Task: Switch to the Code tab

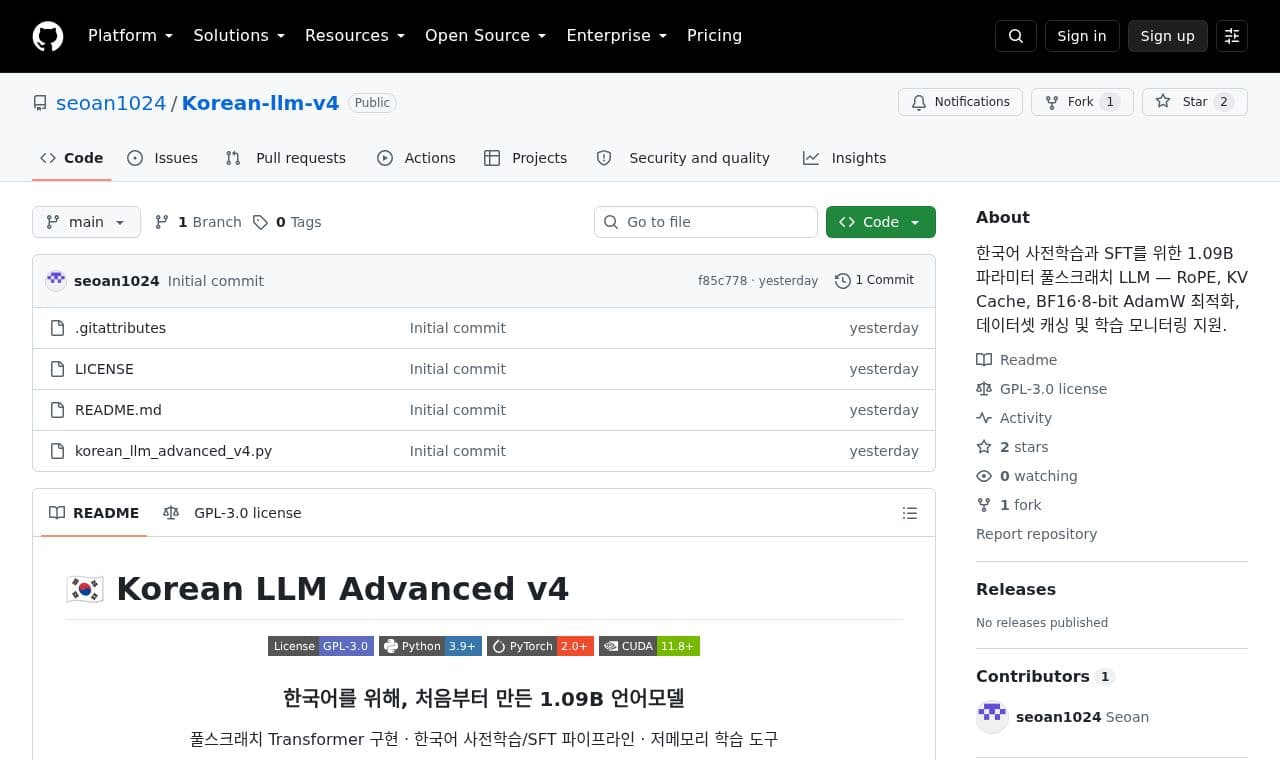Action: 72,158
